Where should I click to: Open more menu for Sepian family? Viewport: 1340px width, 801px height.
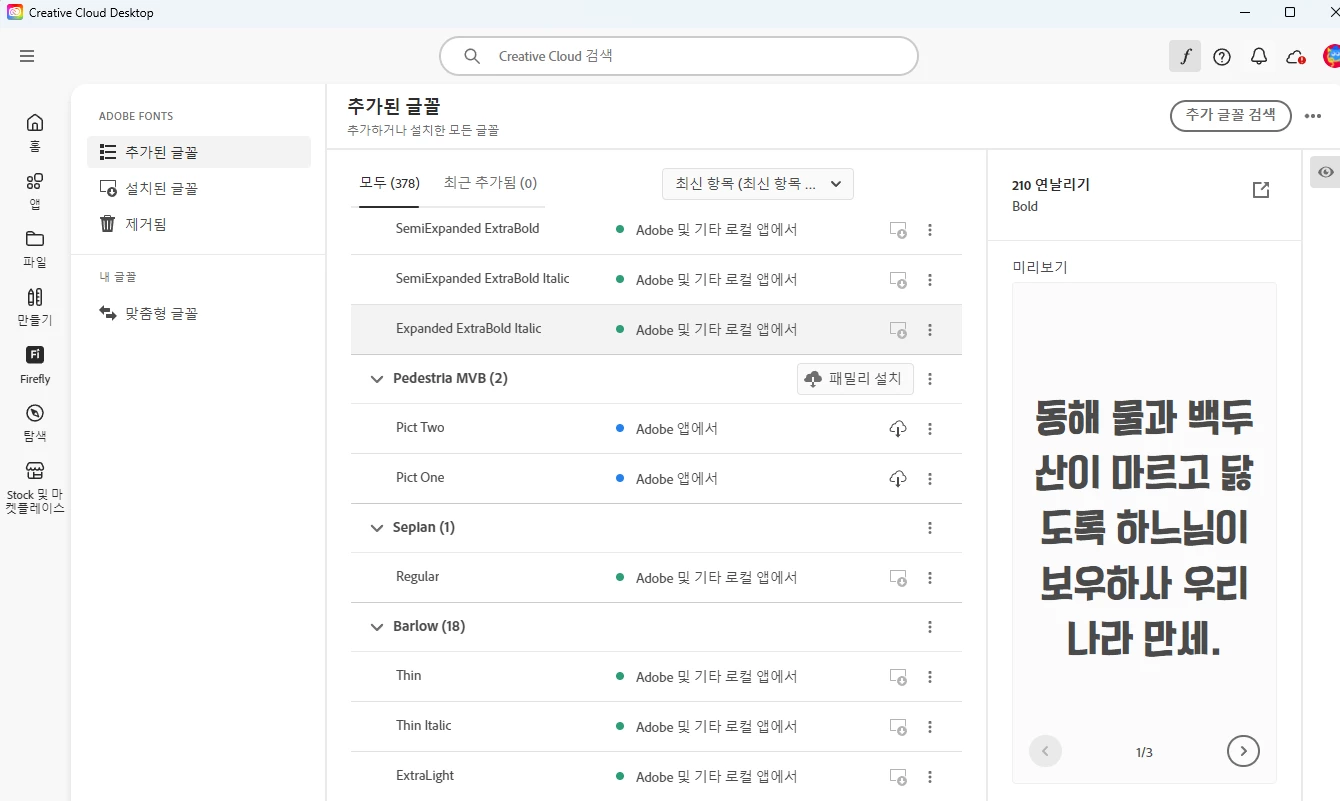tap(930, 528)
